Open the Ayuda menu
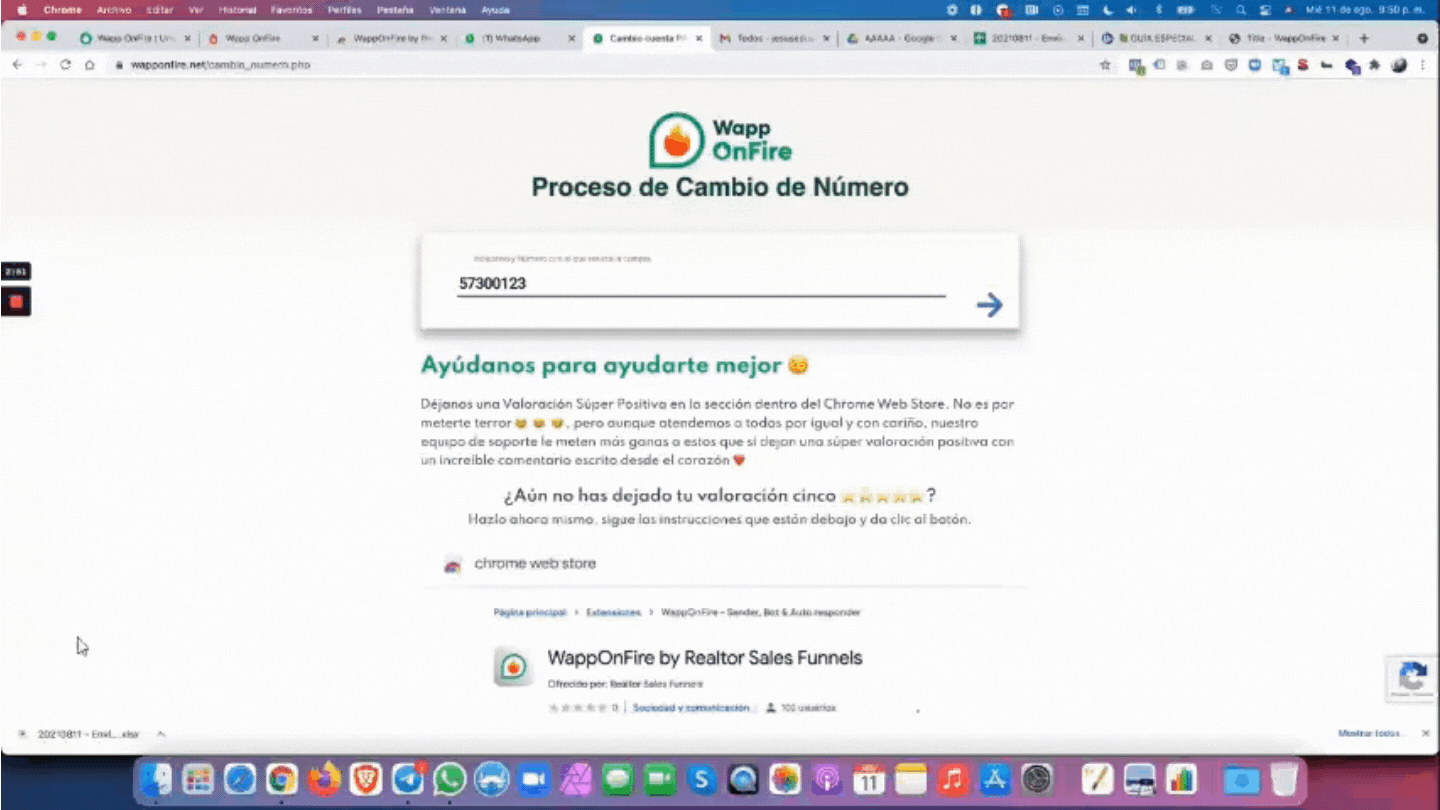1440x810 pixels. (x=495, y=10)
